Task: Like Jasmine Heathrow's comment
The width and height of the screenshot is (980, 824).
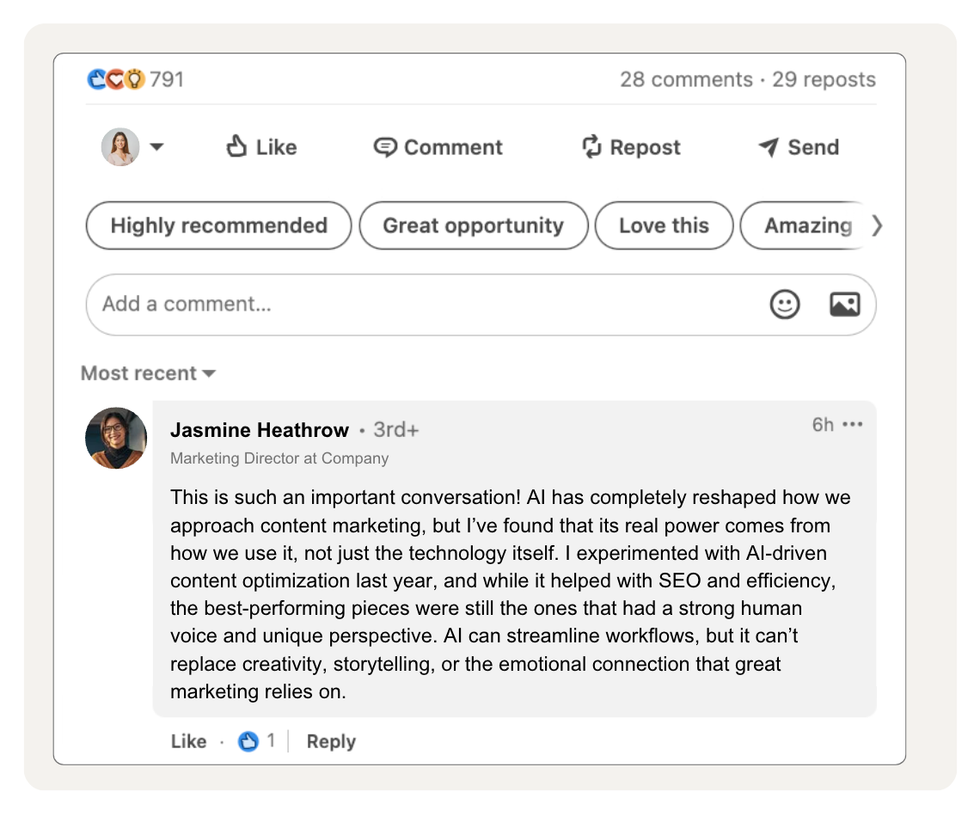Action: 188,741
